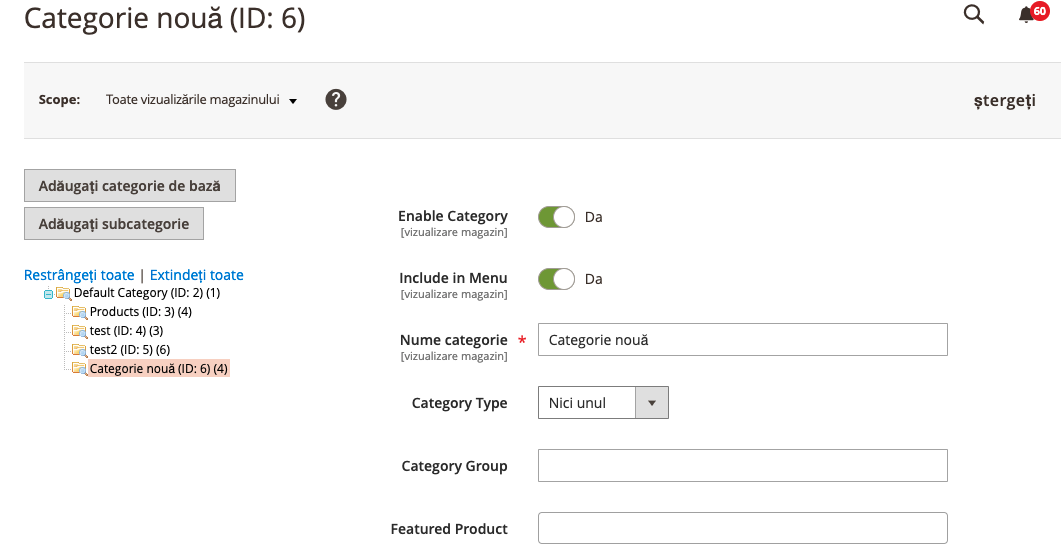The image size is (1061, 559).
Task: Click the Default Category folder icon
Action: coord(64,293)
